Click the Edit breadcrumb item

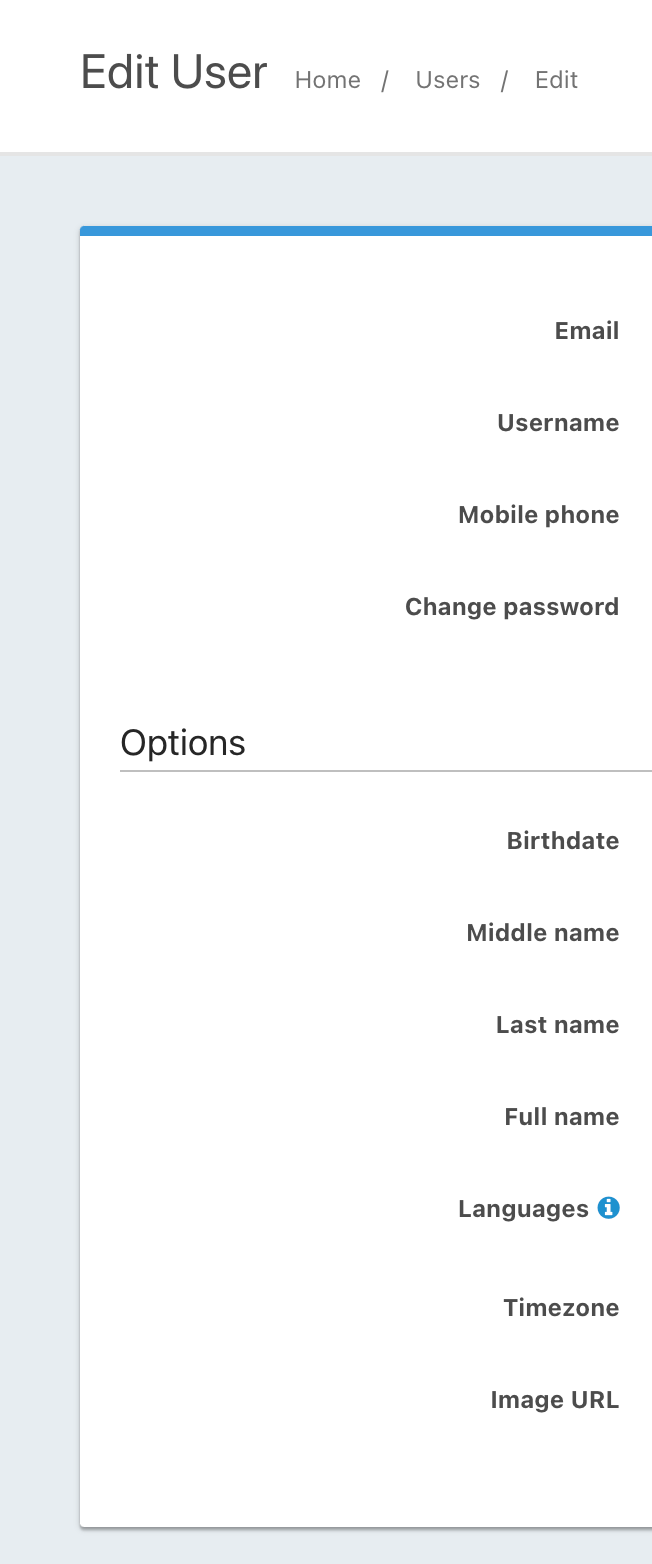point(556,80)
